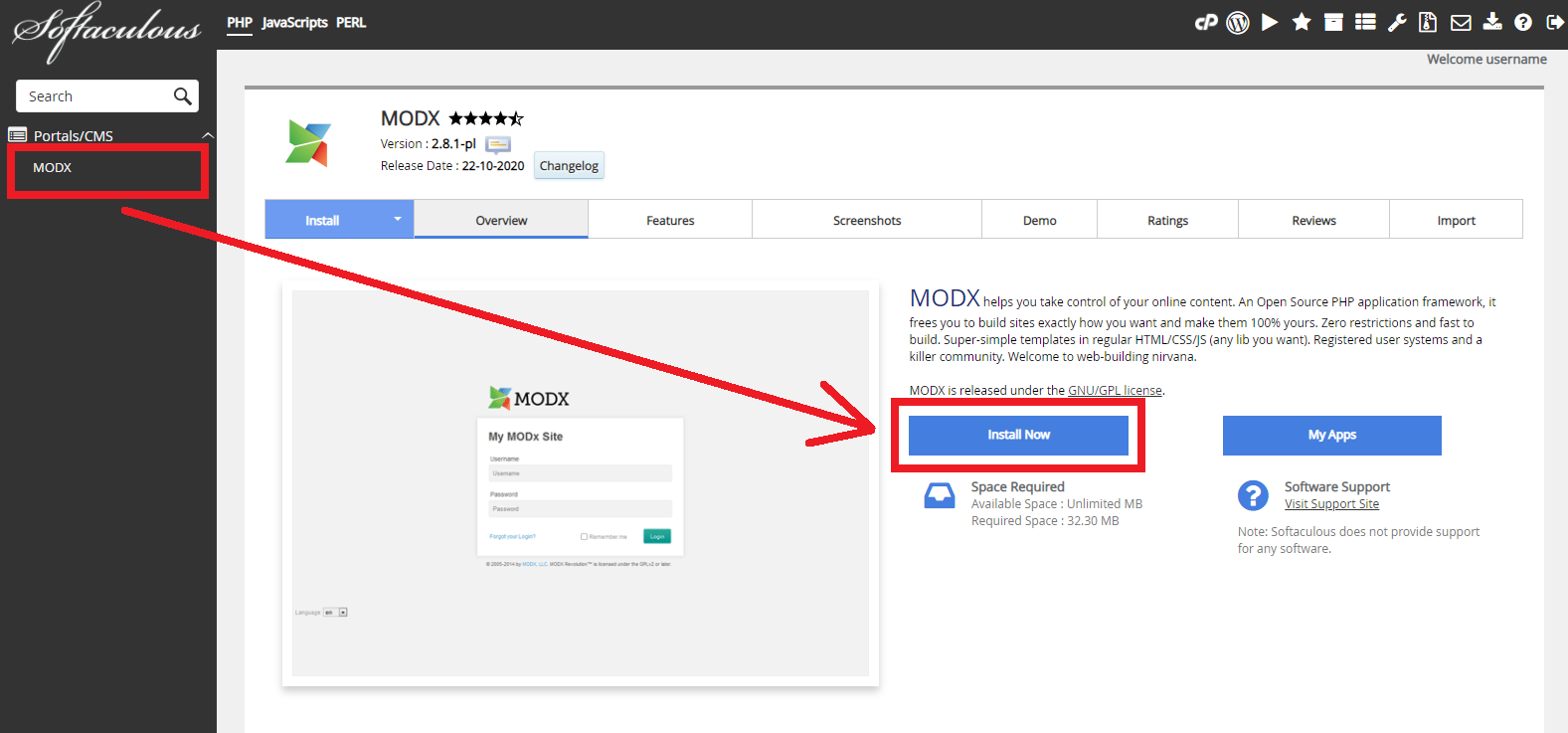Click the 'Version : 2.8.1-pl' text
The height and width of the screenshot is (733, 1568).
point(429,144)
